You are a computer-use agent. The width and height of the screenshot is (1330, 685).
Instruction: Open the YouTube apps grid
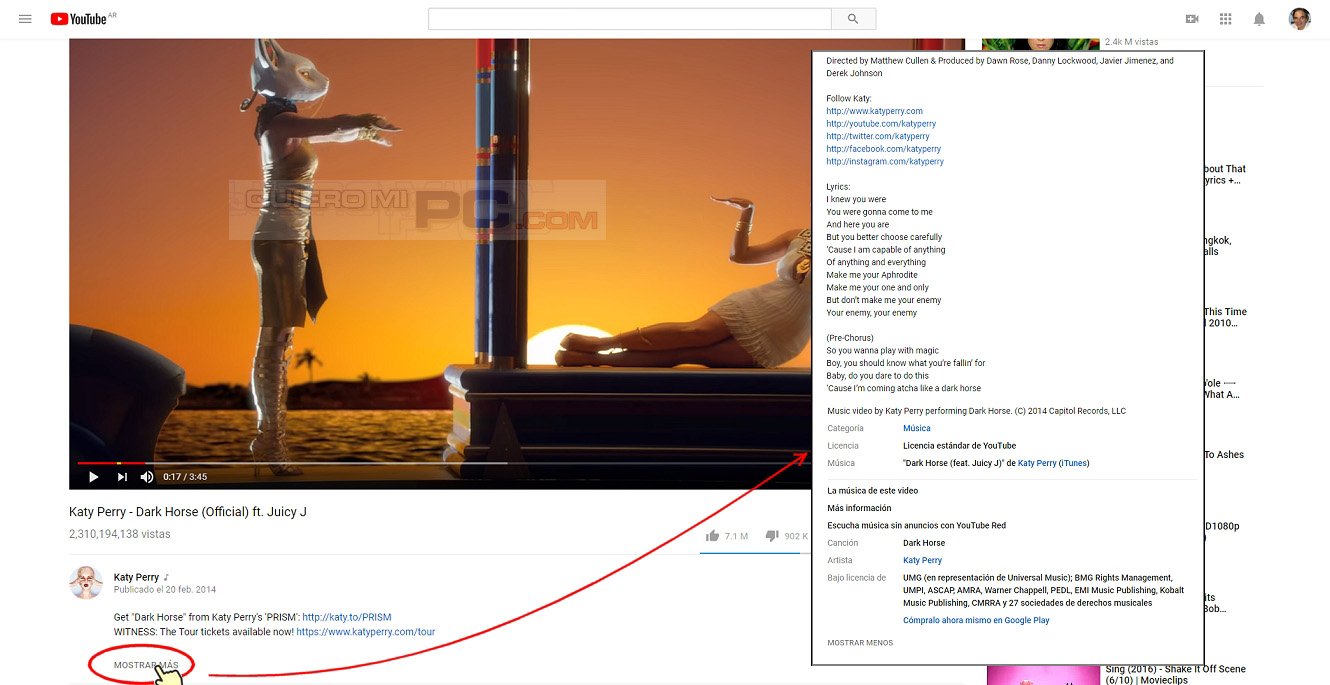pos(1225,19)
